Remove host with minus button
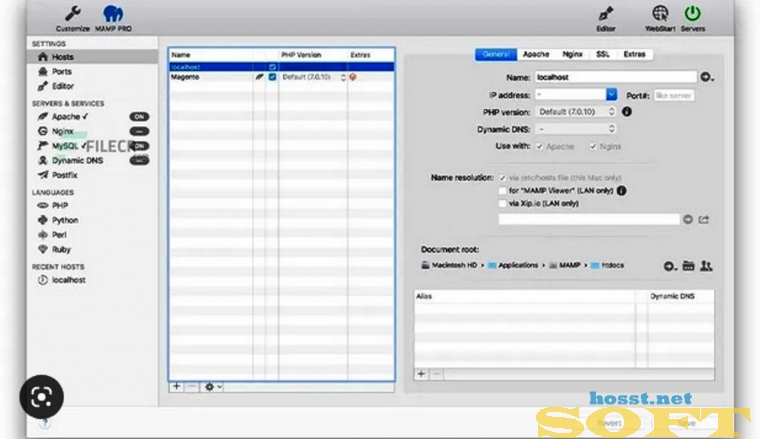Viewport: 760px width, 439px height. click(x=192, y=387)
